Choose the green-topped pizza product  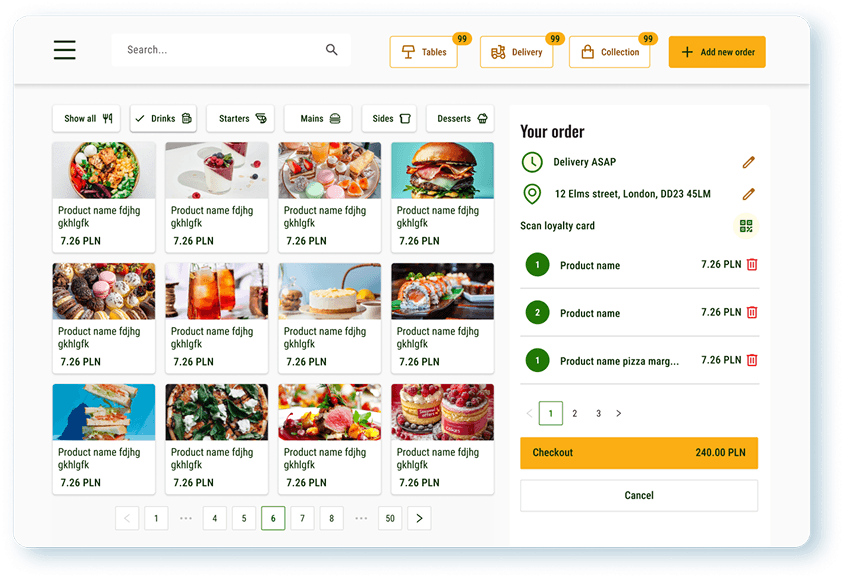[x=217, y=439]
